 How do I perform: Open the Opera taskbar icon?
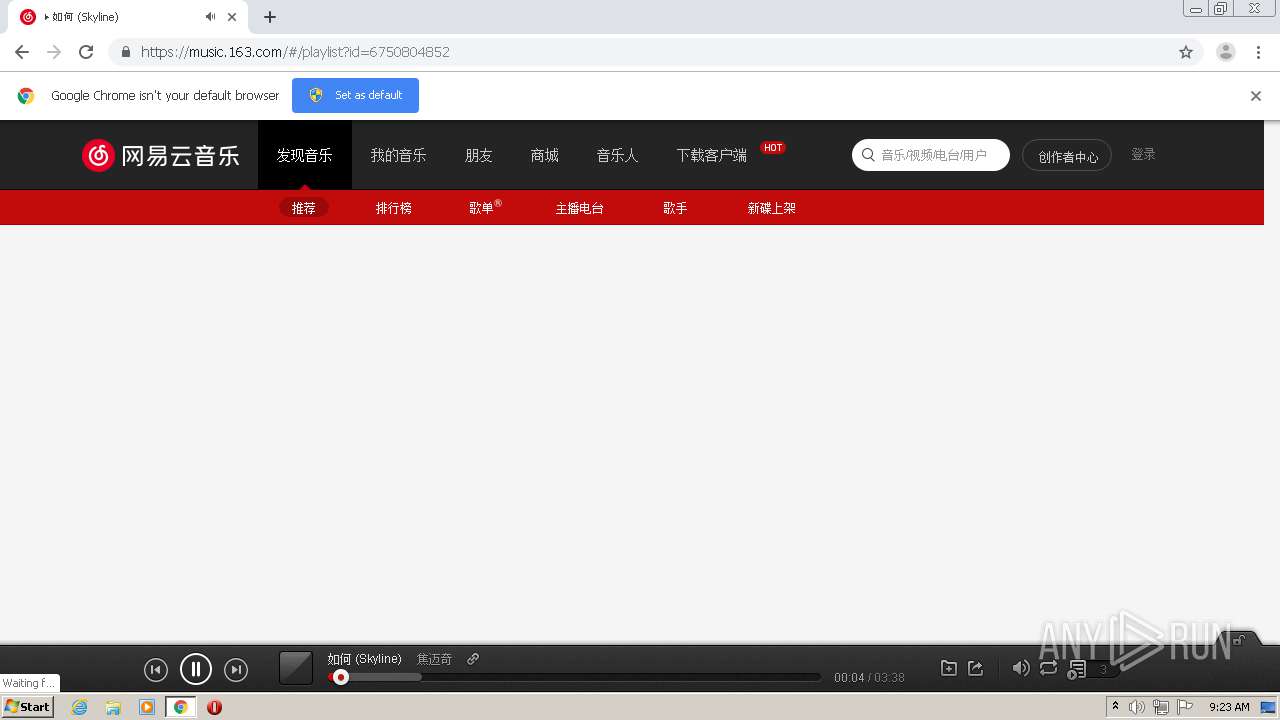pyautogui.click(x=214, y=707)
